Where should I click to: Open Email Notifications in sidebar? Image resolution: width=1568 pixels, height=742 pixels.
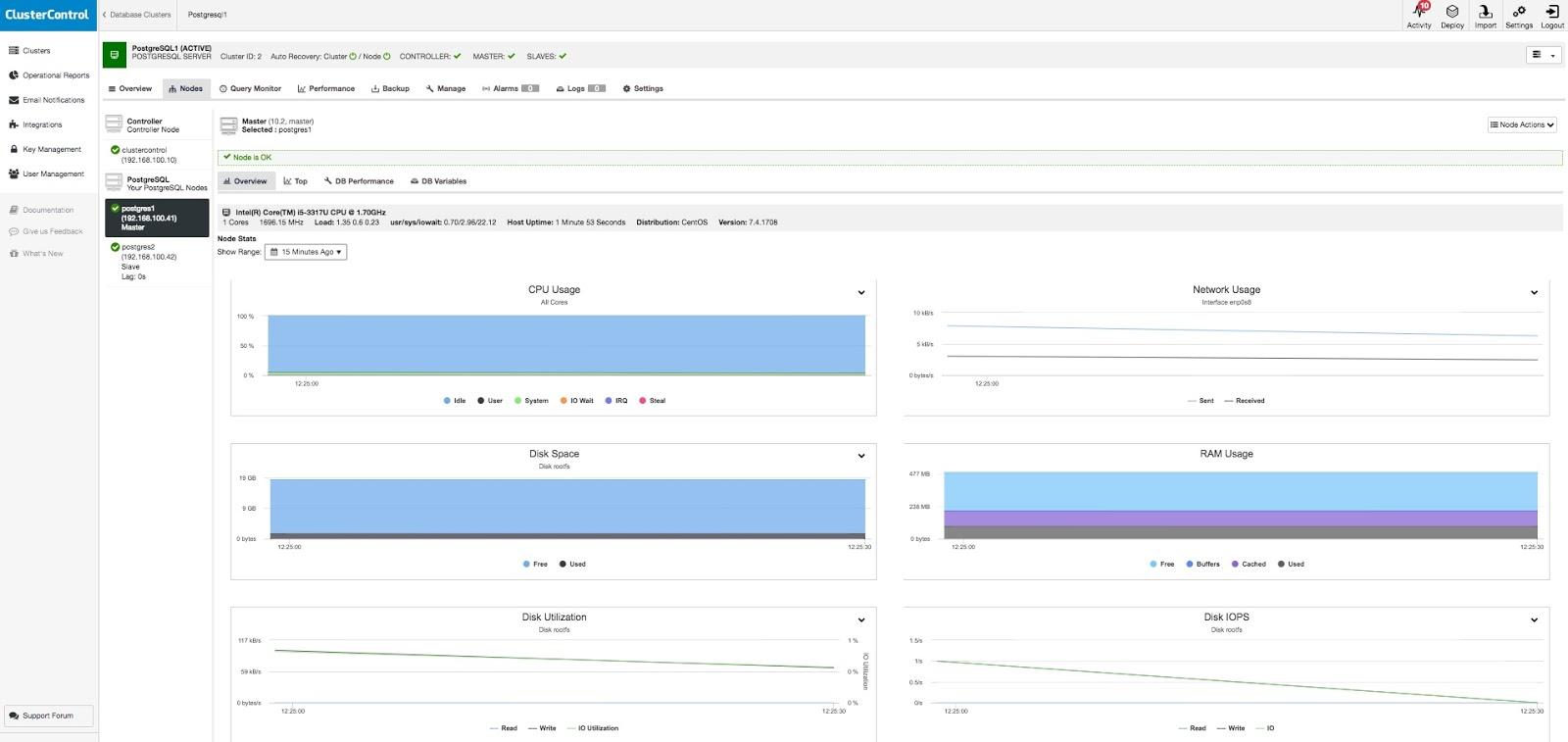47,100
